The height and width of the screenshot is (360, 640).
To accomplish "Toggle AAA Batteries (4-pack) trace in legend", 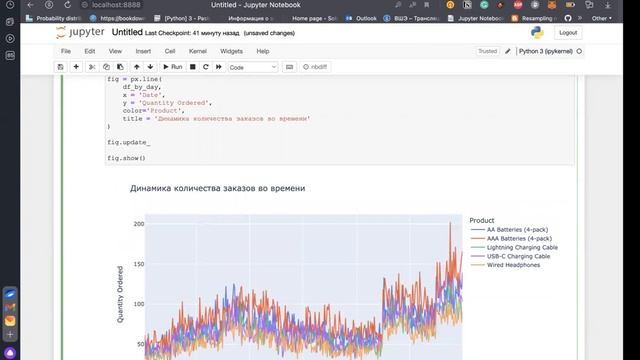I will 511,238.
